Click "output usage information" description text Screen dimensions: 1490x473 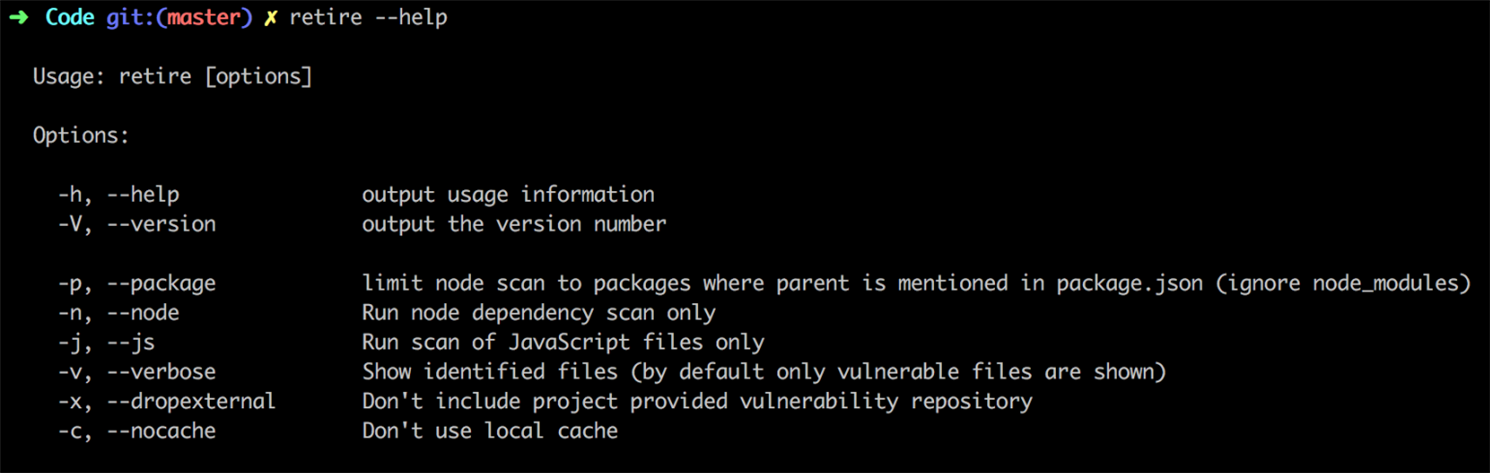click(508, 195)
